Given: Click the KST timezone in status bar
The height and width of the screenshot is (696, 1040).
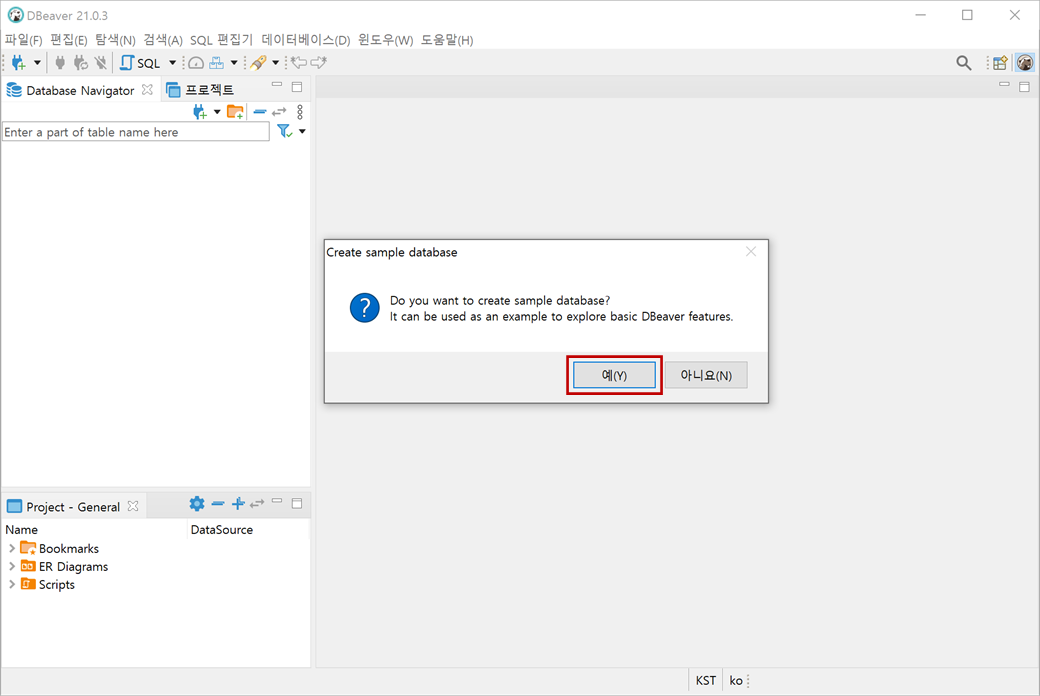Looking at the screenshot, I should pos(706,681).
